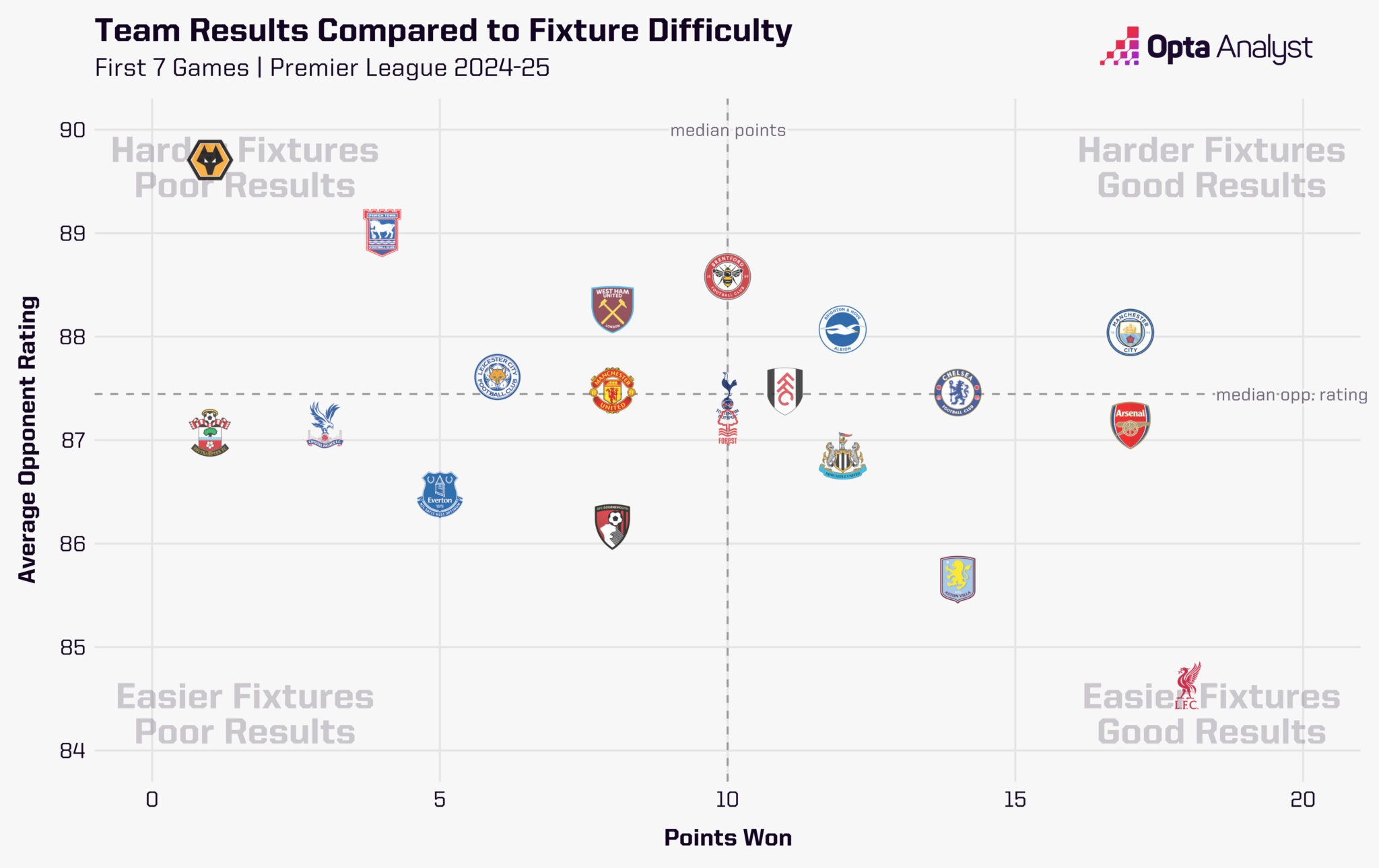Screen dimensions: 1379x868
Task: Click the Leicester City fox badge
Action: point(497,377)
